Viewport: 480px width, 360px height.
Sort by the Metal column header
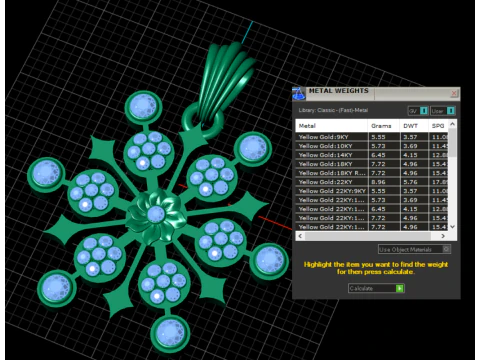(332, 126)
